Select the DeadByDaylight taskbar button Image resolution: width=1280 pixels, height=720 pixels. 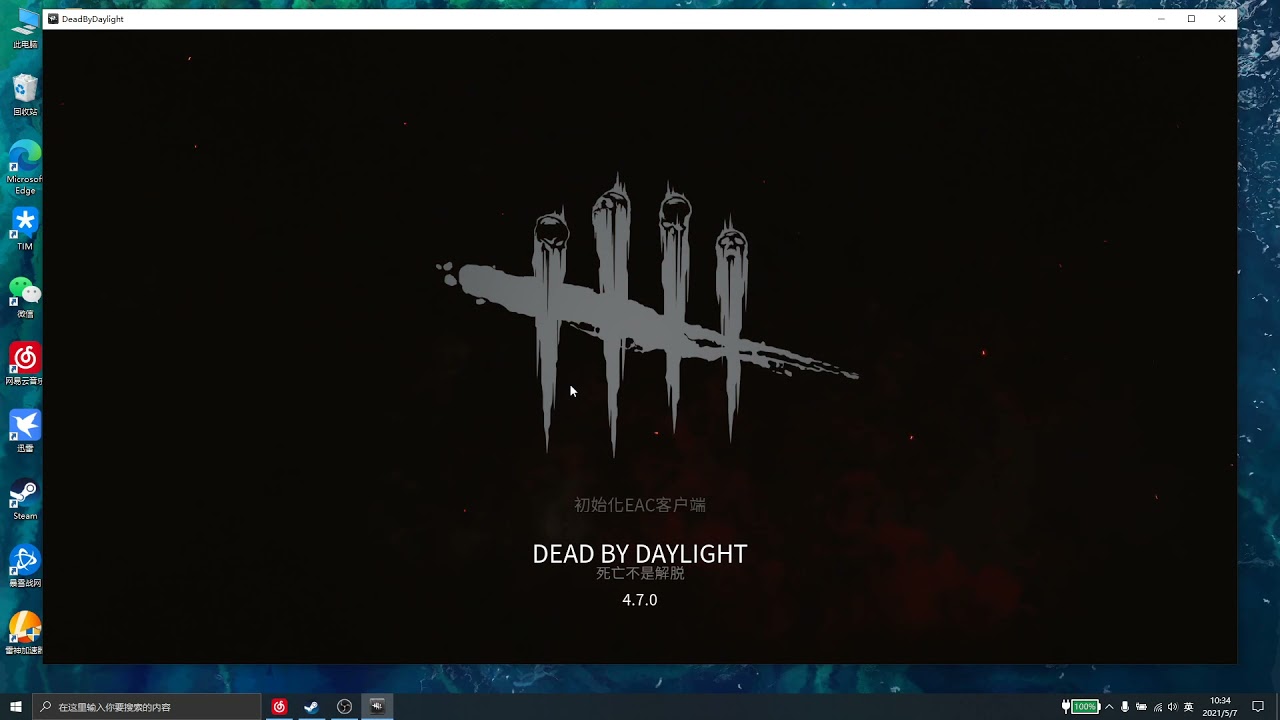coord(377,707)
